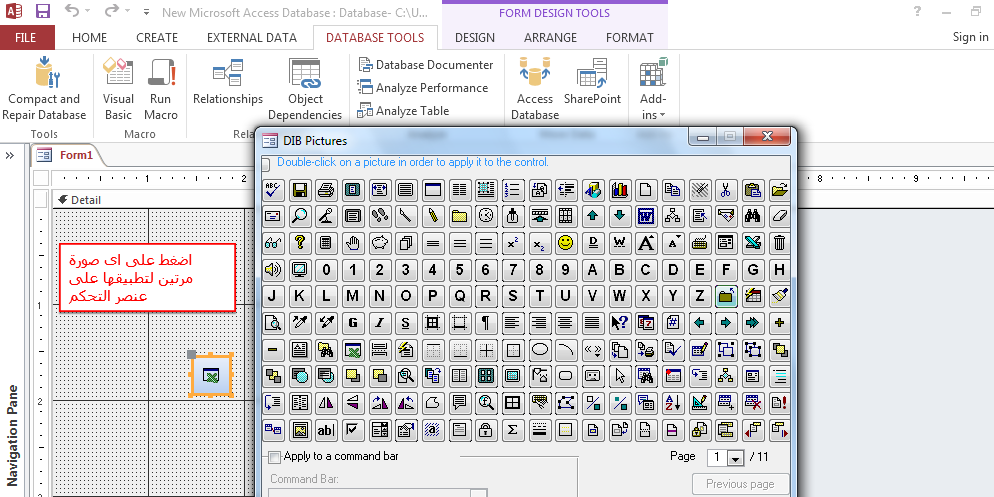994x497 pixels.
Task: Select the padlock picture
Action: pos(486,430)
